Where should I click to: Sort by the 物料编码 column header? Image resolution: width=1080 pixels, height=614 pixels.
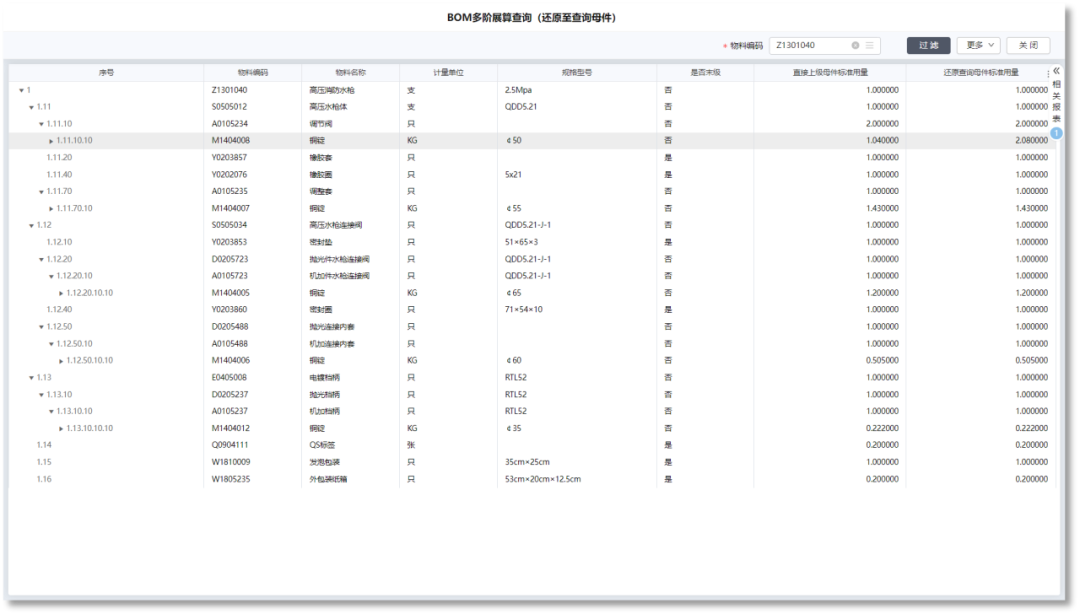tap(253, 72)
